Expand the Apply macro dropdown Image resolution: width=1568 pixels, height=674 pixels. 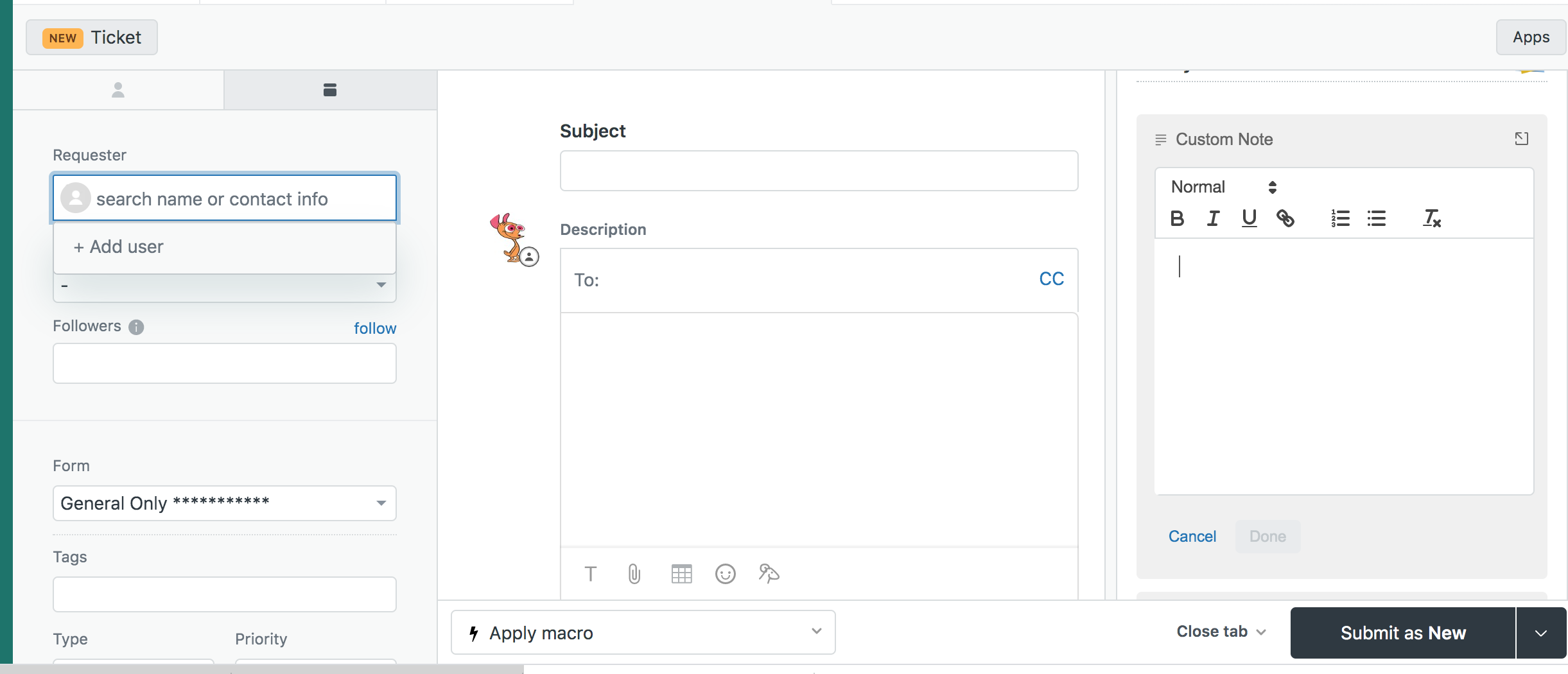point(643,632)
